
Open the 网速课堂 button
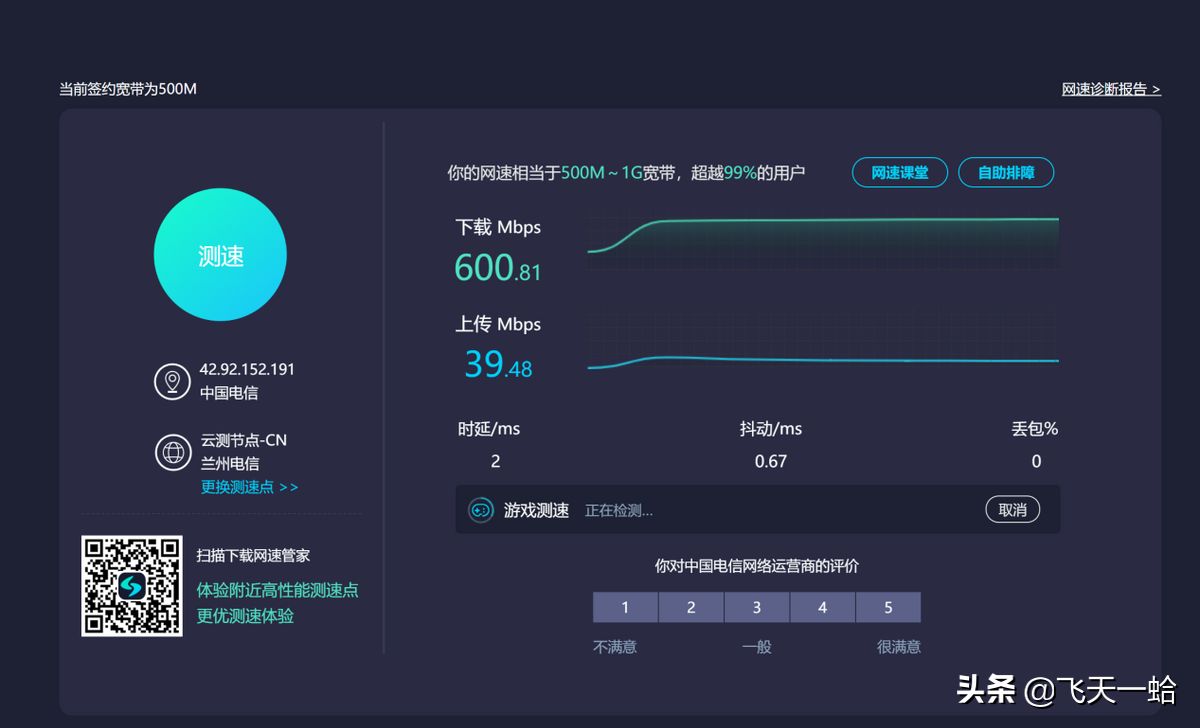pos(899,172)
